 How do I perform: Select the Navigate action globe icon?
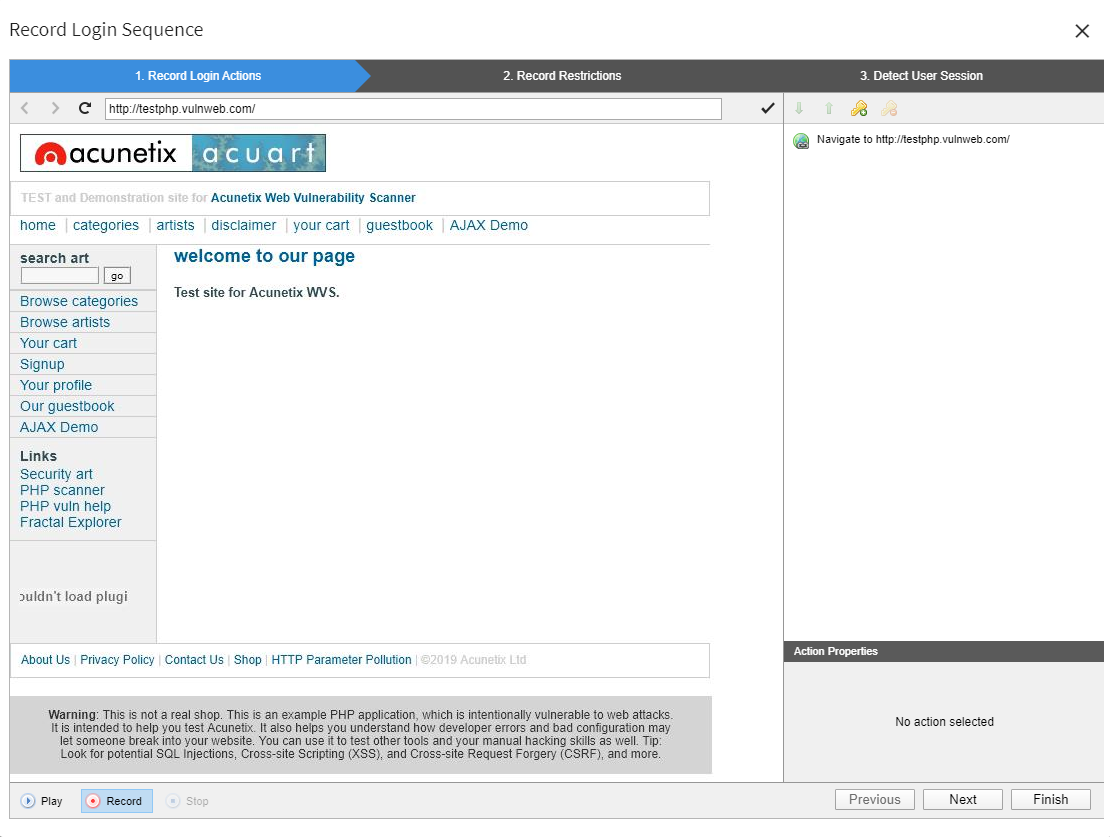801,141
